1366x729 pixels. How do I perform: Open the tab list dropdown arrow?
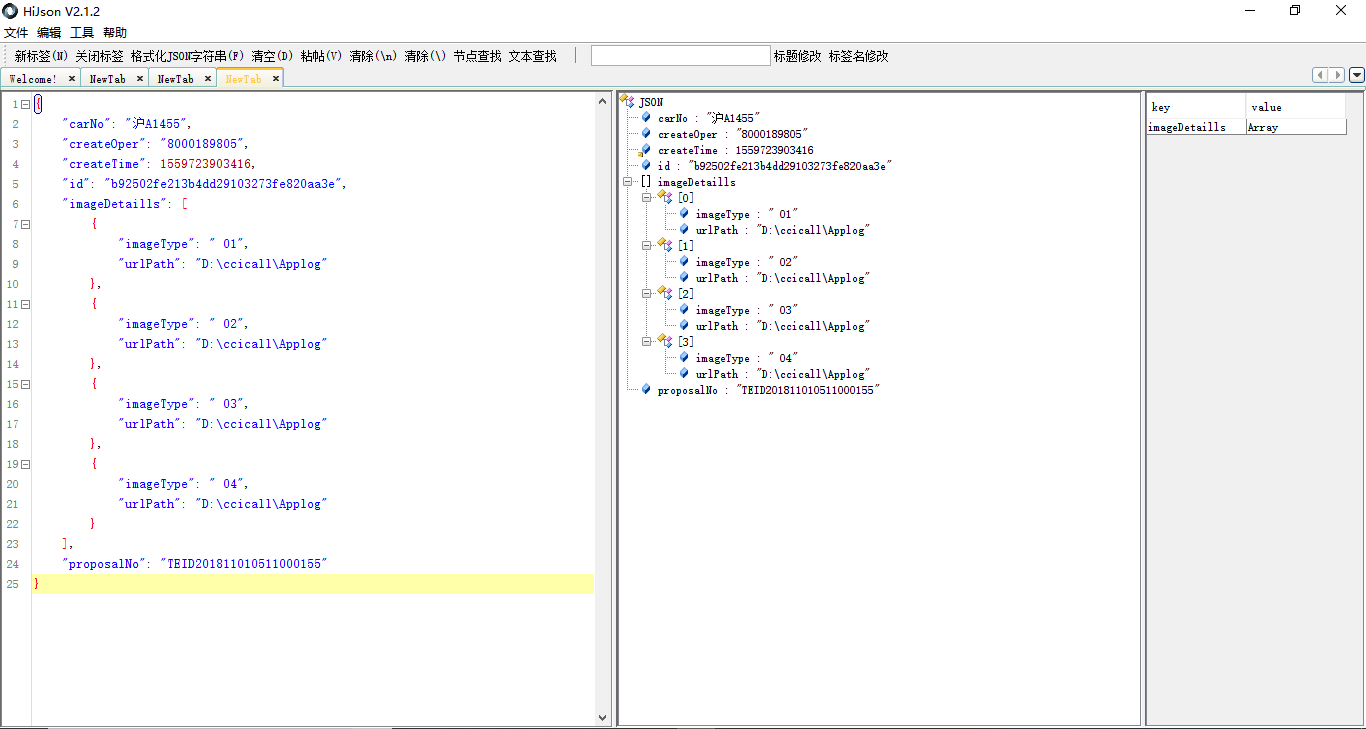pos(1357,75)
